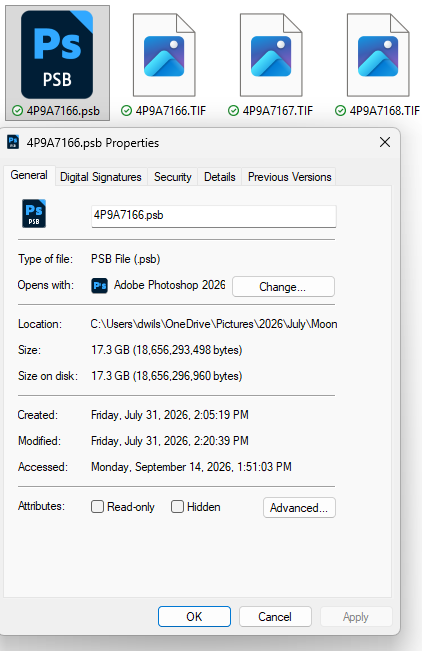Screen dimensions: 422x651
Task: Dismiss dialog with the Cancel button
Action: click(x=275, y=617)
